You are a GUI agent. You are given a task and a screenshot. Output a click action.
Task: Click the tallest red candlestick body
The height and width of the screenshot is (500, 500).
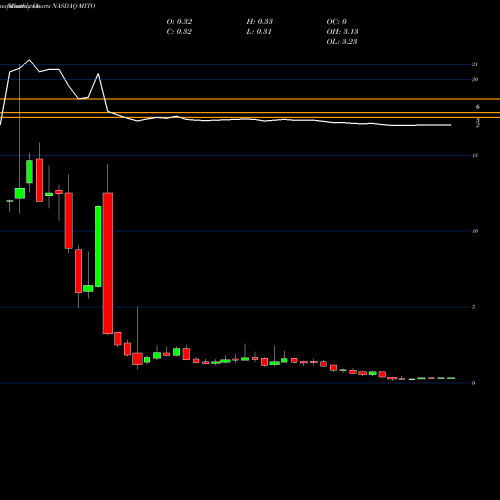tap(108, 263)
